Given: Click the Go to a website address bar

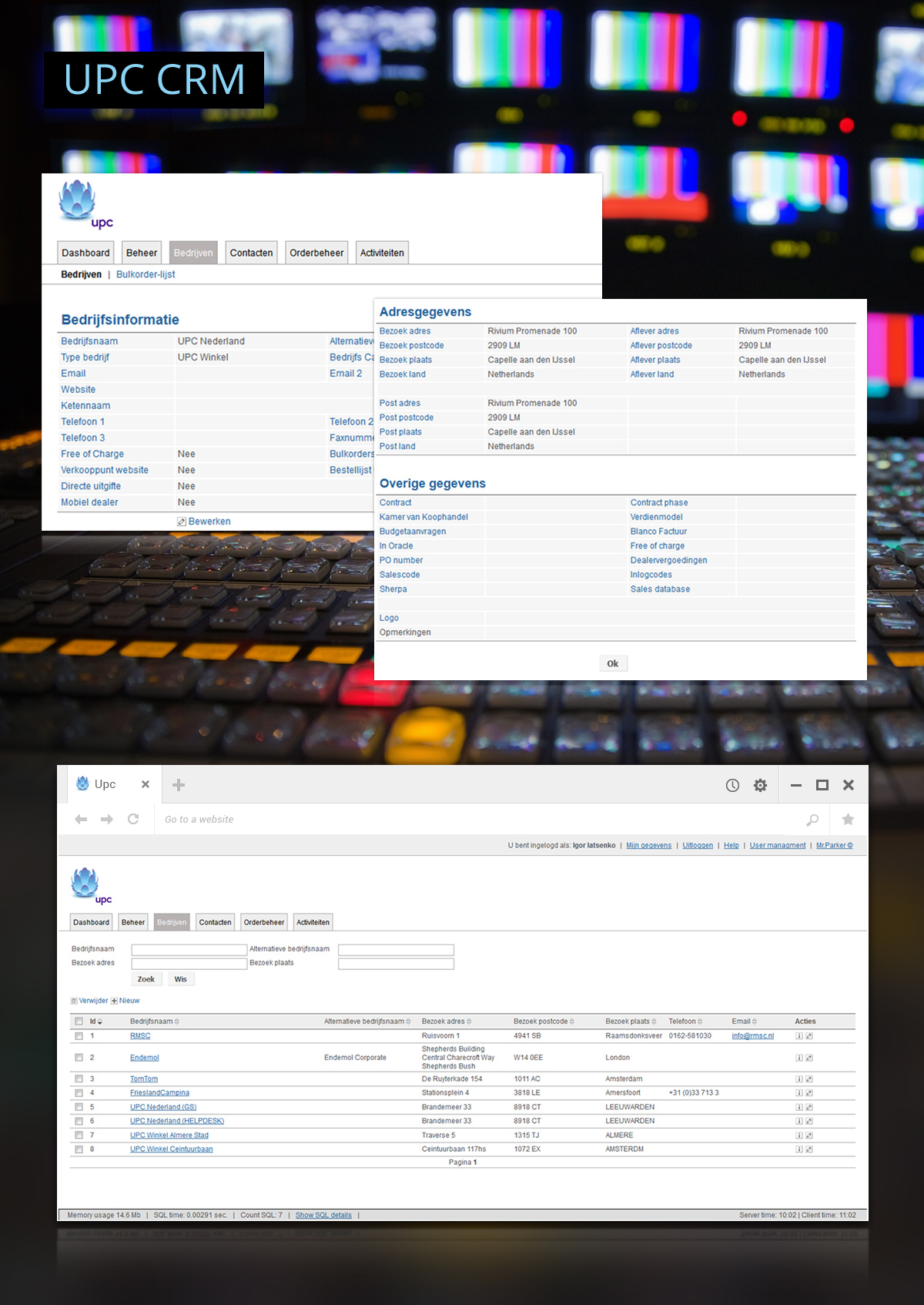Looking at the screenshot, I should [x=479, y=820].
